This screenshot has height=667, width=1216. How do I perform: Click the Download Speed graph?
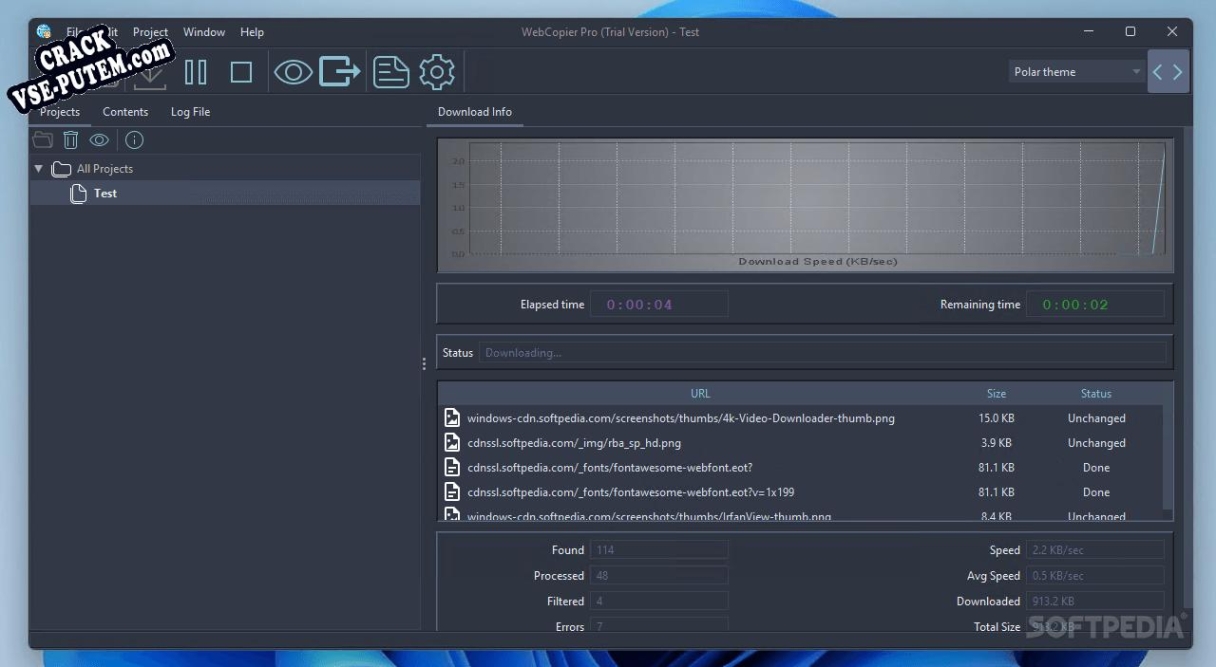tap(804, 205)
